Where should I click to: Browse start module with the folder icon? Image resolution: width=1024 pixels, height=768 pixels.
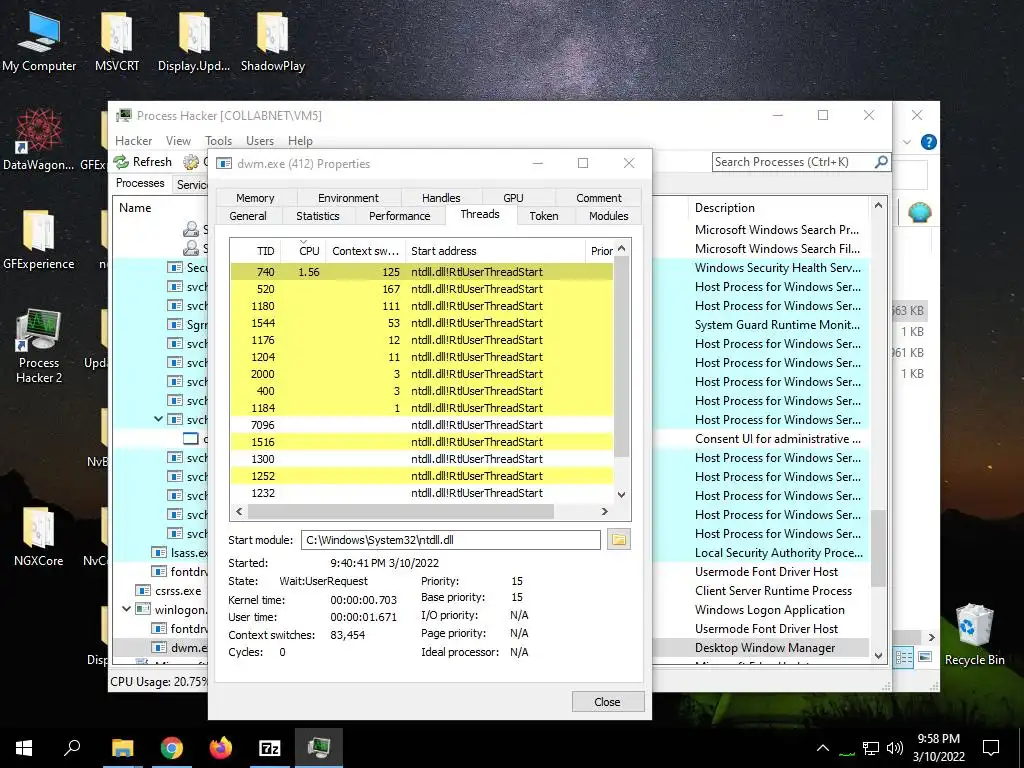tap(618, 540)
